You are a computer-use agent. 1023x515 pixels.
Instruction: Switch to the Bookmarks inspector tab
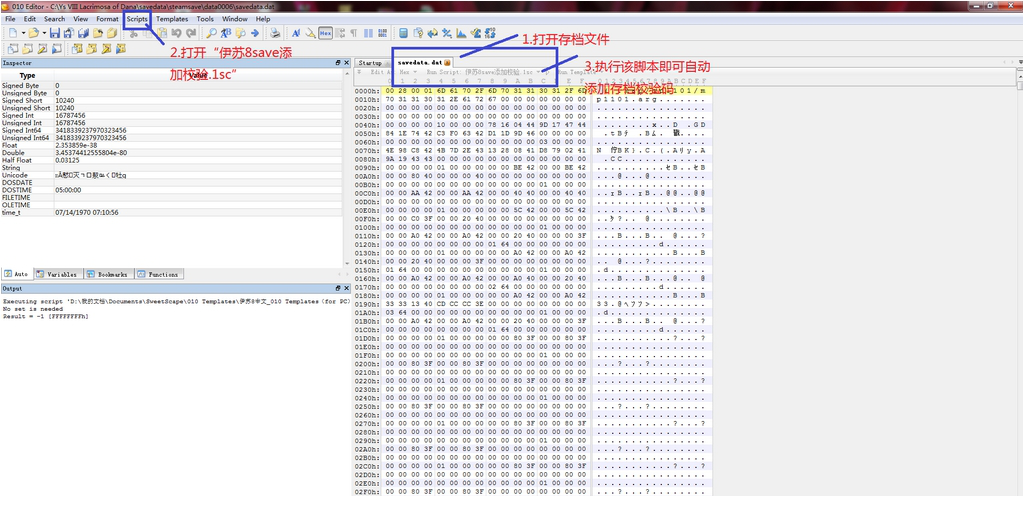109,274
